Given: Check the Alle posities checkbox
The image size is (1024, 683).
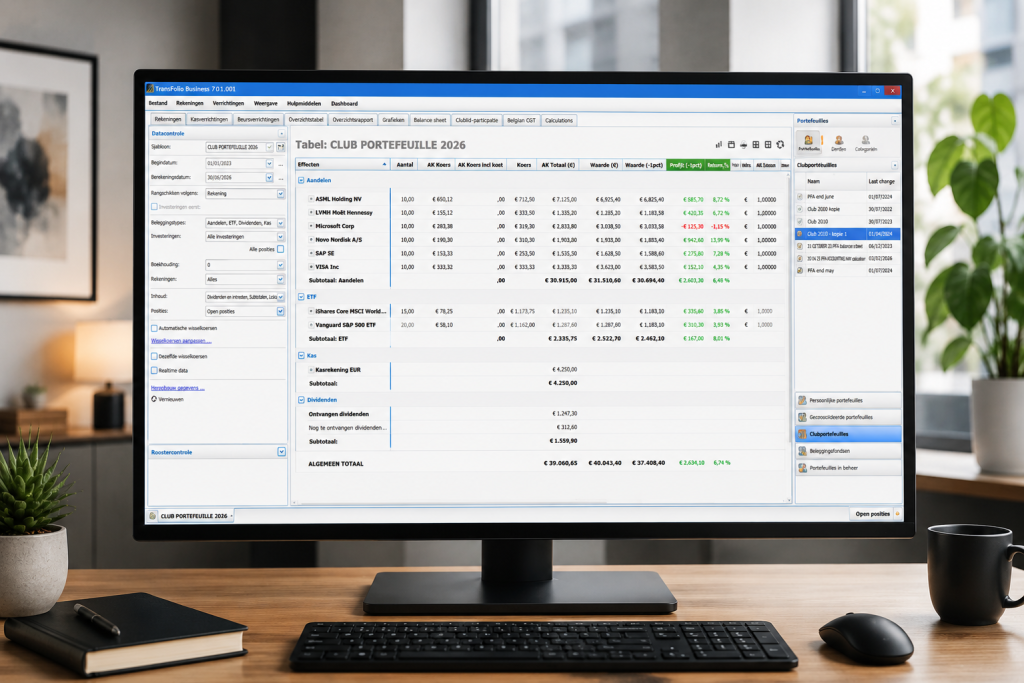Looking at the screenshot, I should click(x=280, y=249).
